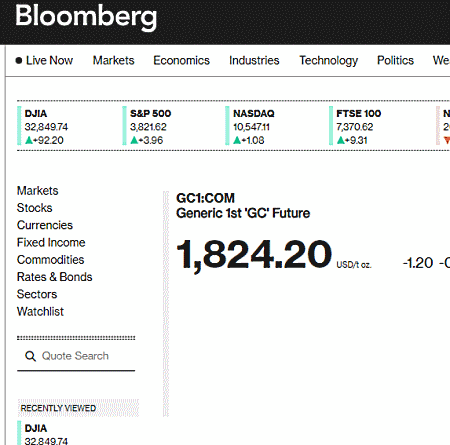Open the Fixed Income sidebar link
This screenshot has height=445, width=450.
click(51, 243)
